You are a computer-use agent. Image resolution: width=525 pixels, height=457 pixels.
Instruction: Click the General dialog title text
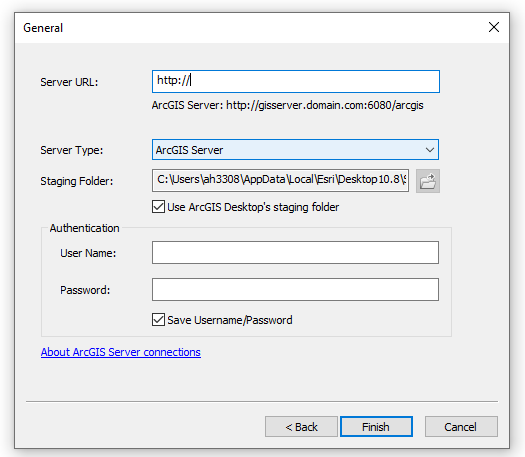click(x=43, y=28)
